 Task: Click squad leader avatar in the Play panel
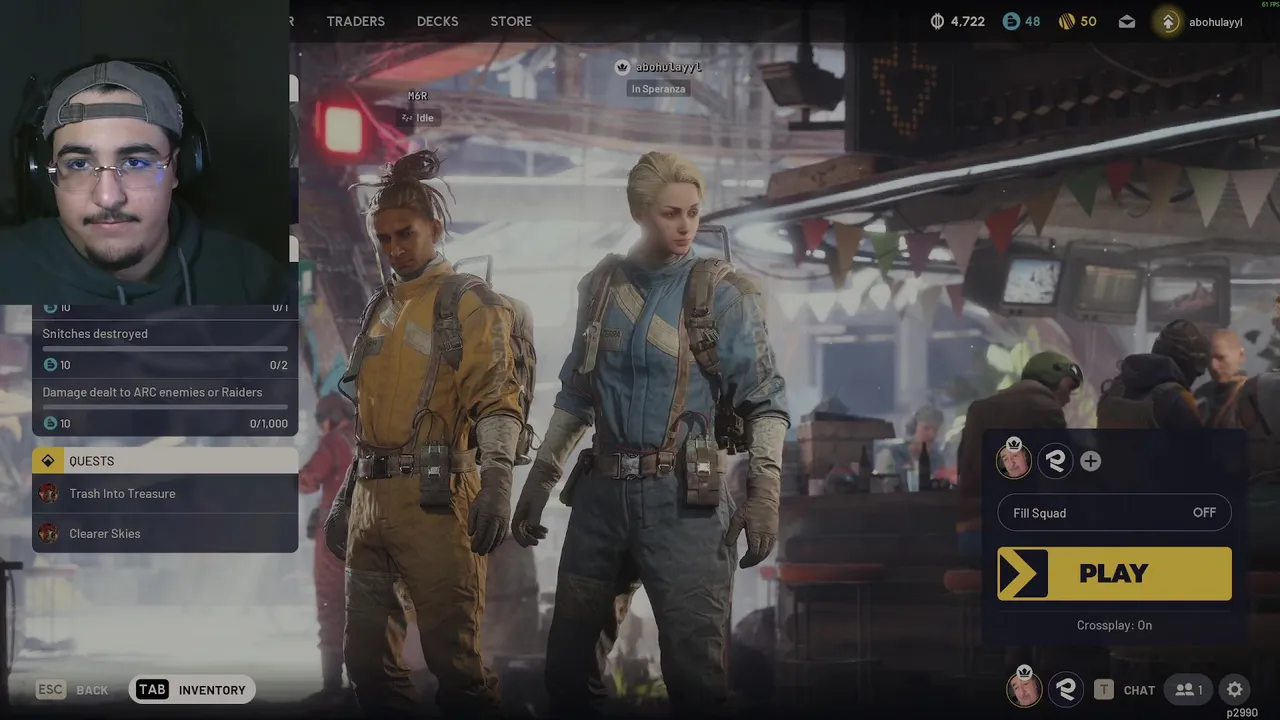point(1013,460)
